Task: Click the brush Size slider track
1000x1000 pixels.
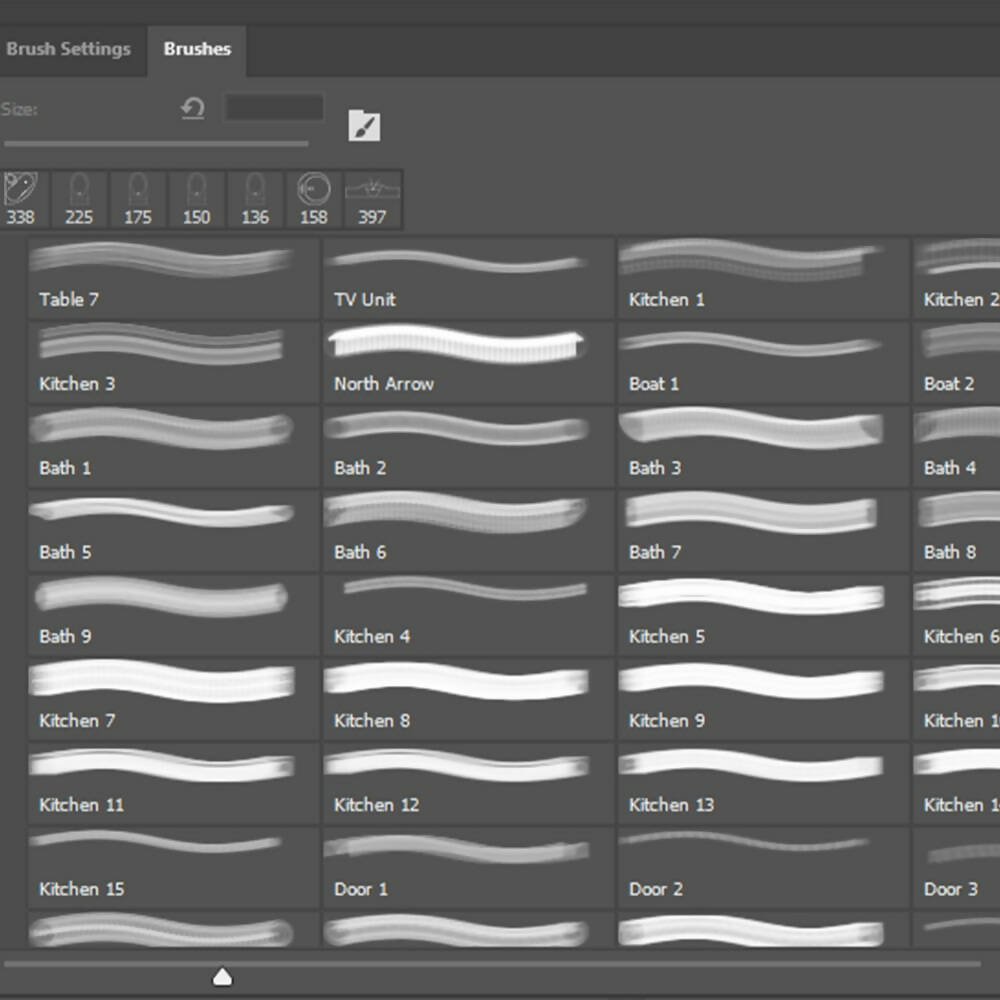Action: point(156,143)
